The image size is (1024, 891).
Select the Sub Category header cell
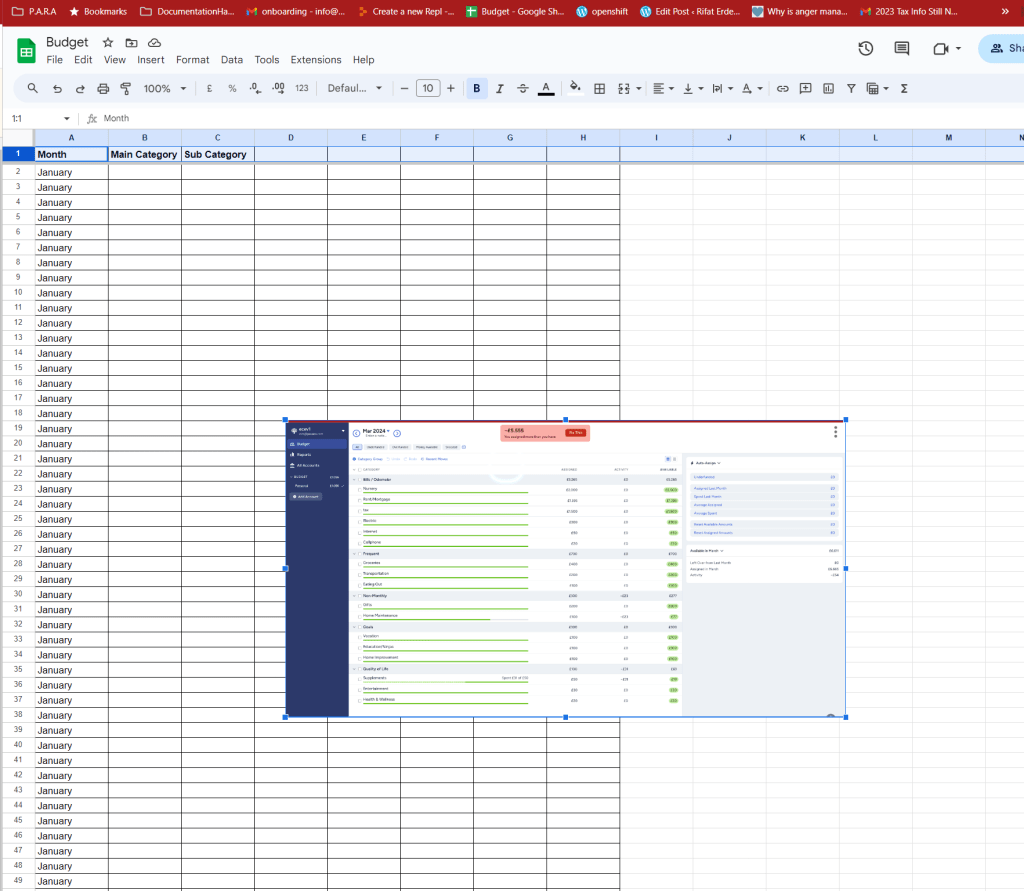pos(218,154)
